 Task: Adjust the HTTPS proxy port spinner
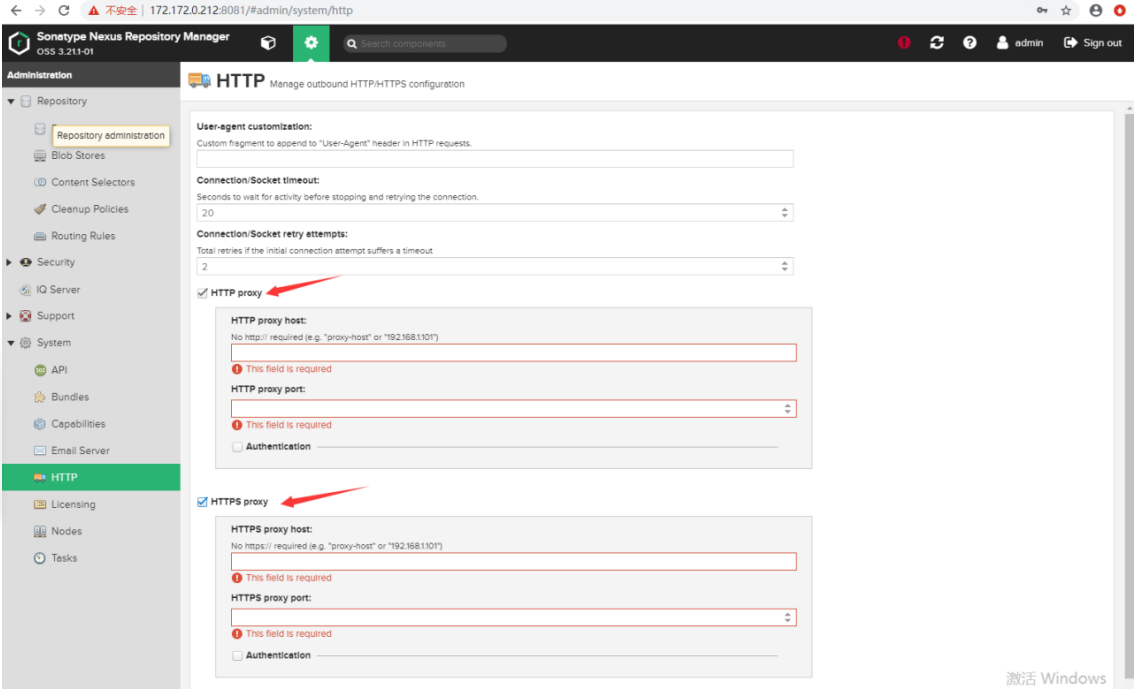pyautogui.click(x=788, y=617)
